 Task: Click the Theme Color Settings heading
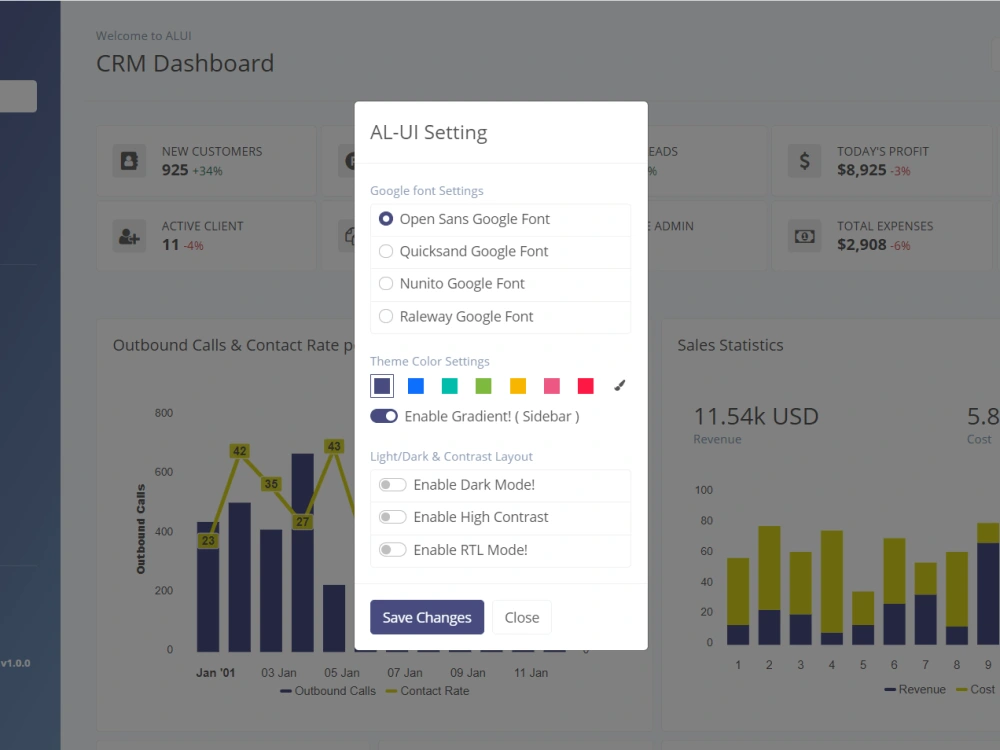click(x=430, y=361)
